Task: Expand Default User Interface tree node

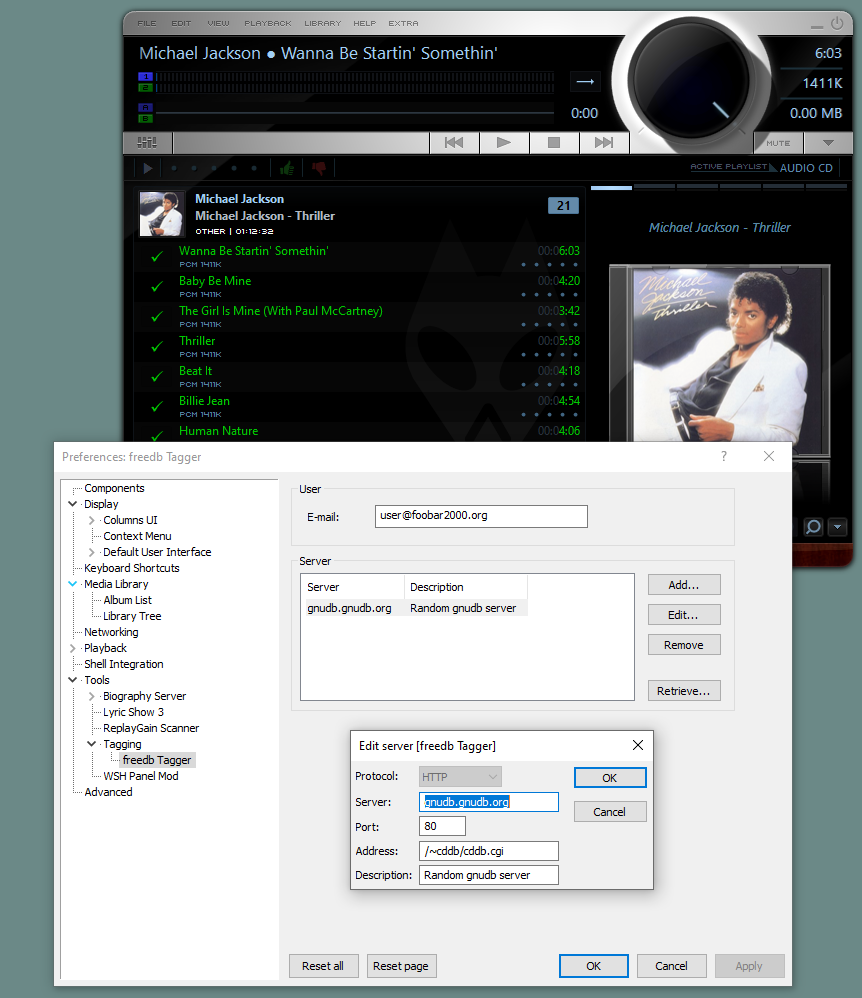Action: pyautogui.click(x=92, y=552)
